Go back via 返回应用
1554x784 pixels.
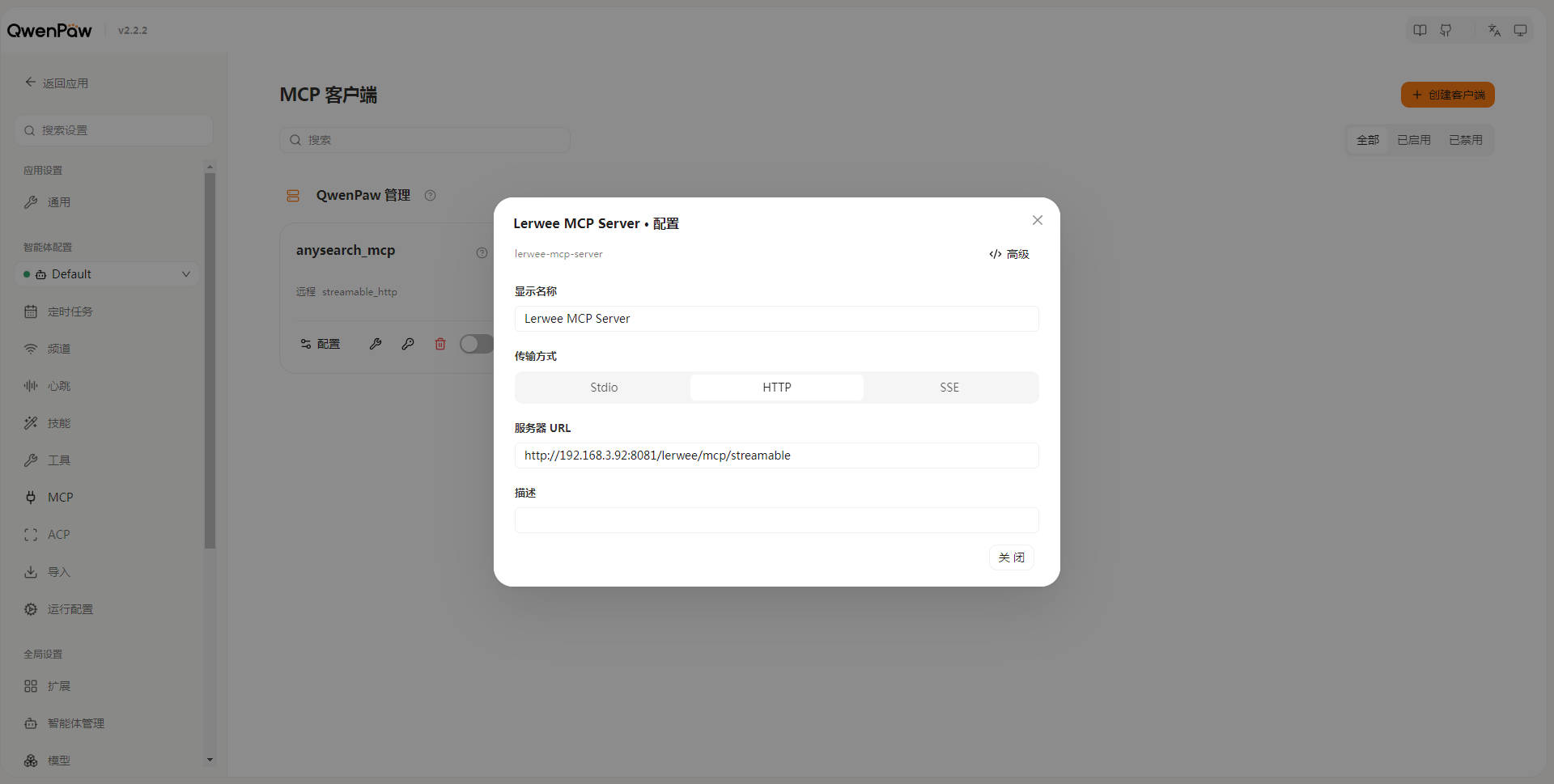click(57, 83)
